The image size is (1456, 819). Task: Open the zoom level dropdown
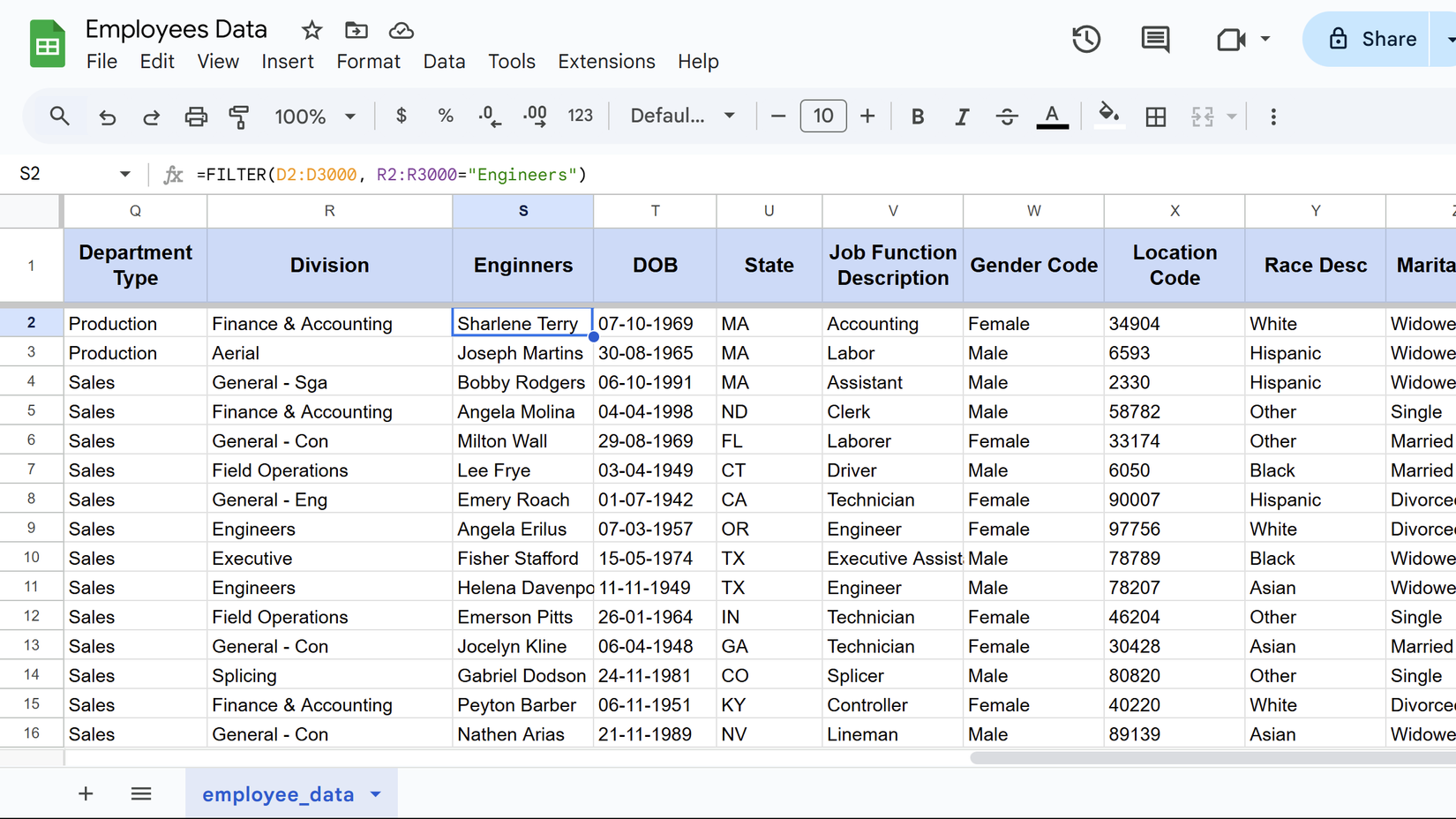(315, 116)
